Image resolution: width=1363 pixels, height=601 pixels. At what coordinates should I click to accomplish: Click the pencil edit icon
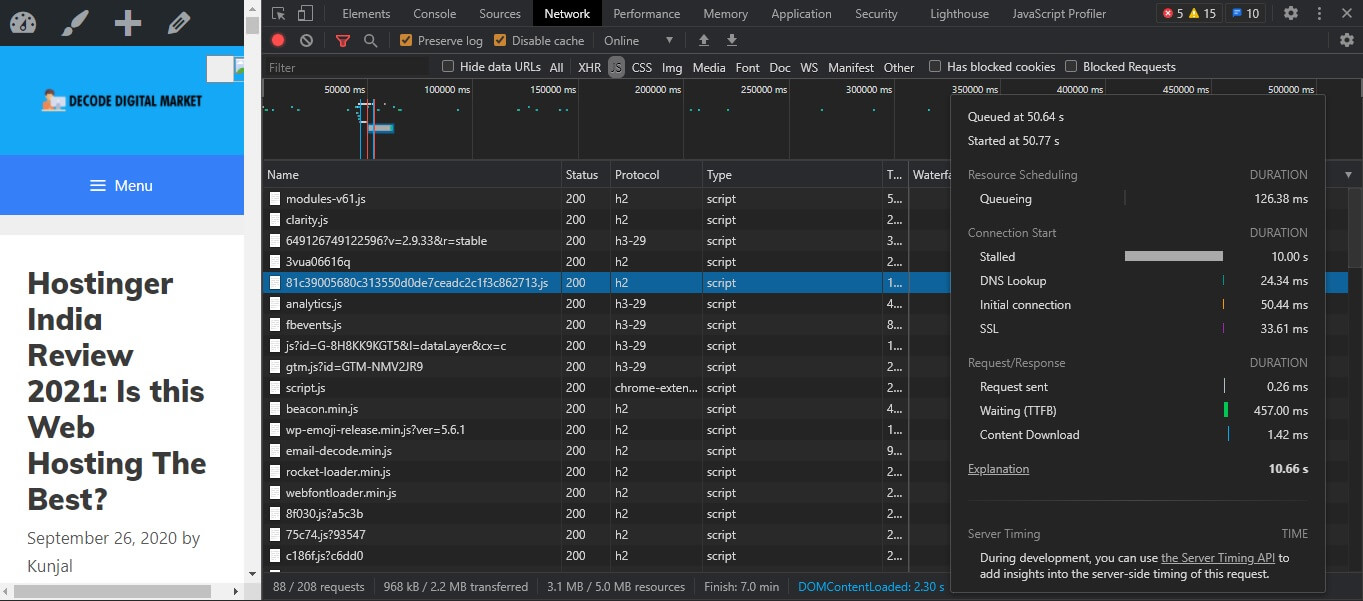(179, 22)
